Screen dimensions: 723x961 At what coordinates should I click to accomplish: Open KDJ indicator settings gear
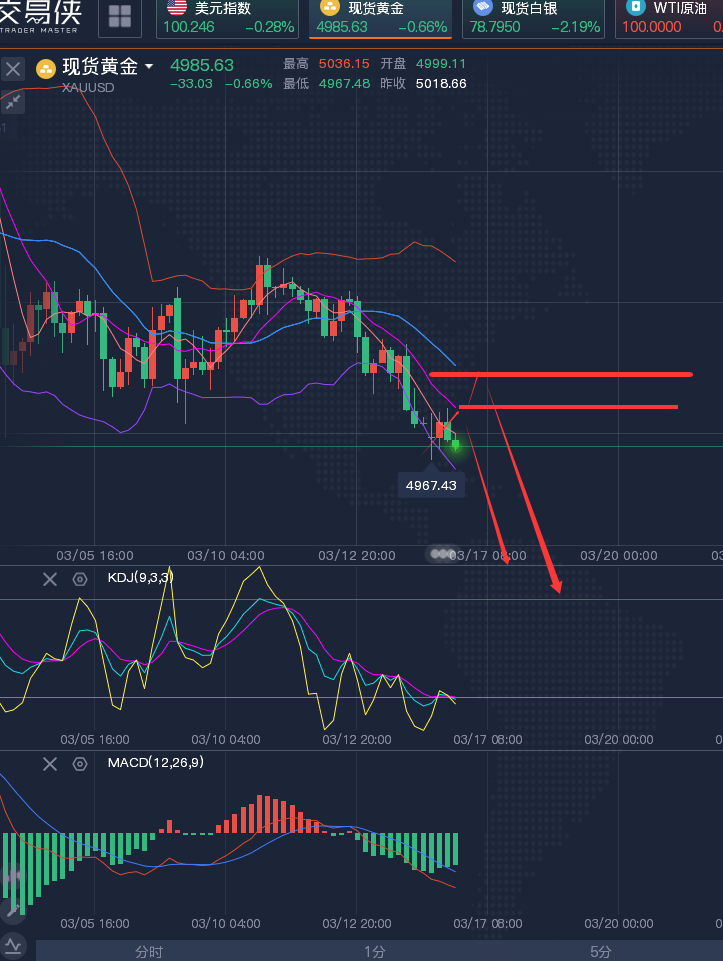(x=80, y=579)
